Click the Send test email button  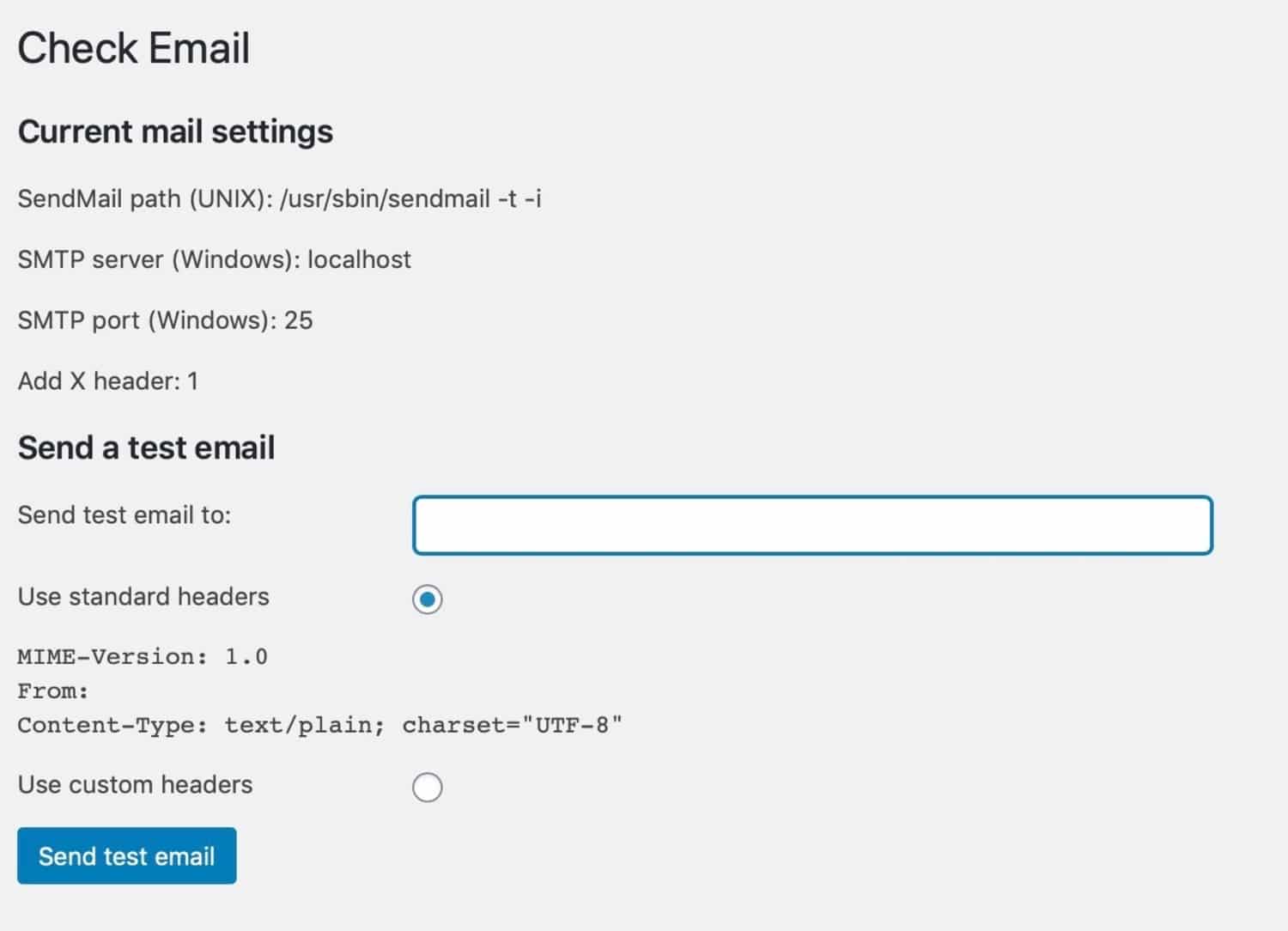click(x=126, y=855)
